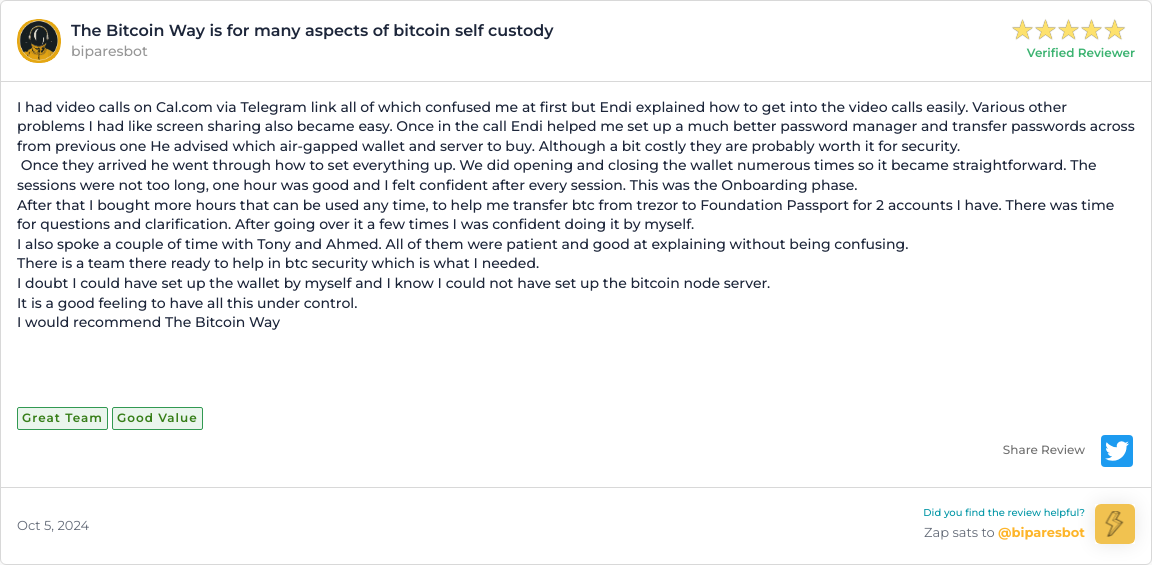The height and width of the screenshot is (565, 1152).
Task: Click the Oct 5, 2024 review date
Action: pos(53,526)
